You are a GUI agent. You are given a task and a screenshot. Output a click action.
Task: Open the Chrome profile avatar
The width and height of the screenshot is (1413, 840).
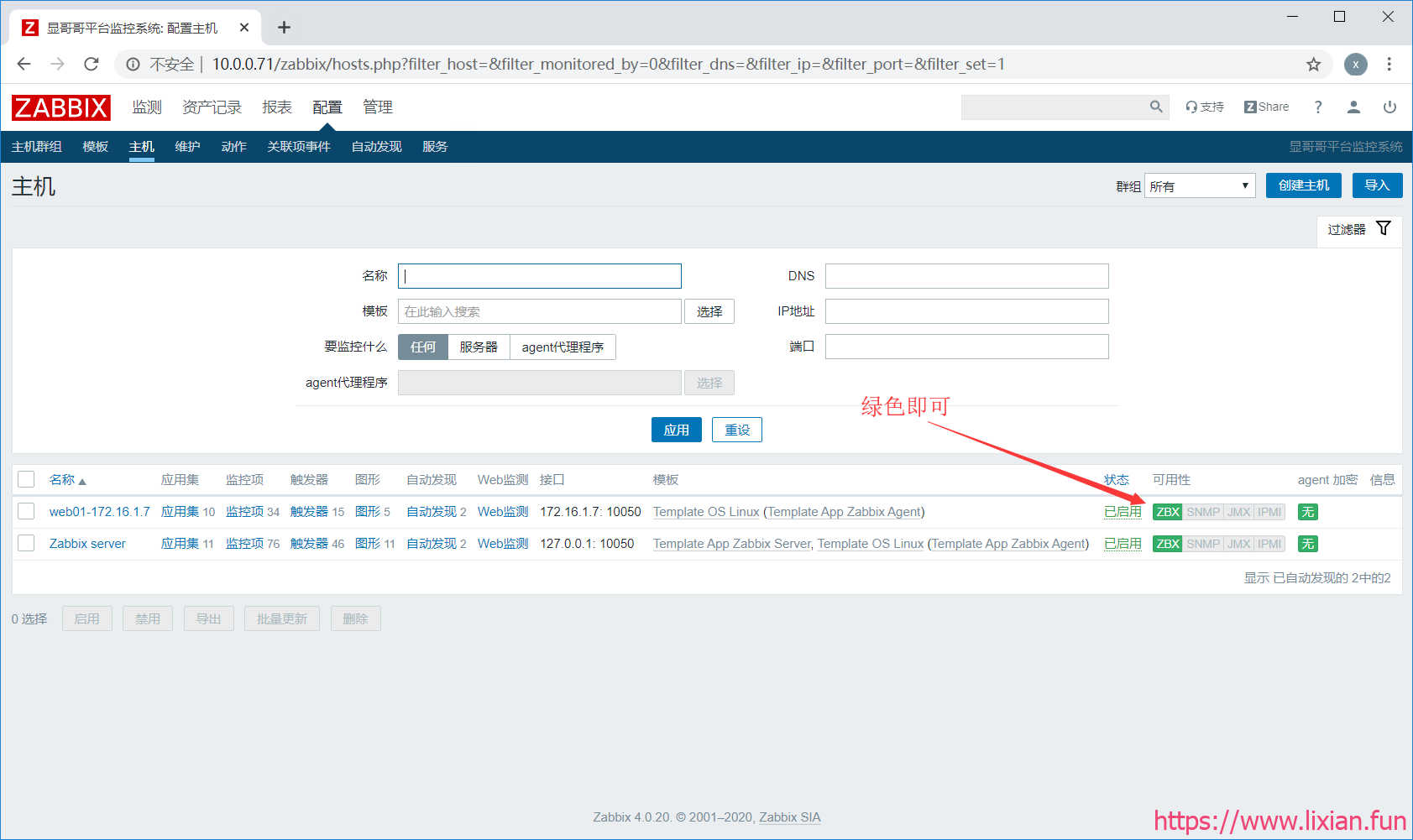point(1355,64)
